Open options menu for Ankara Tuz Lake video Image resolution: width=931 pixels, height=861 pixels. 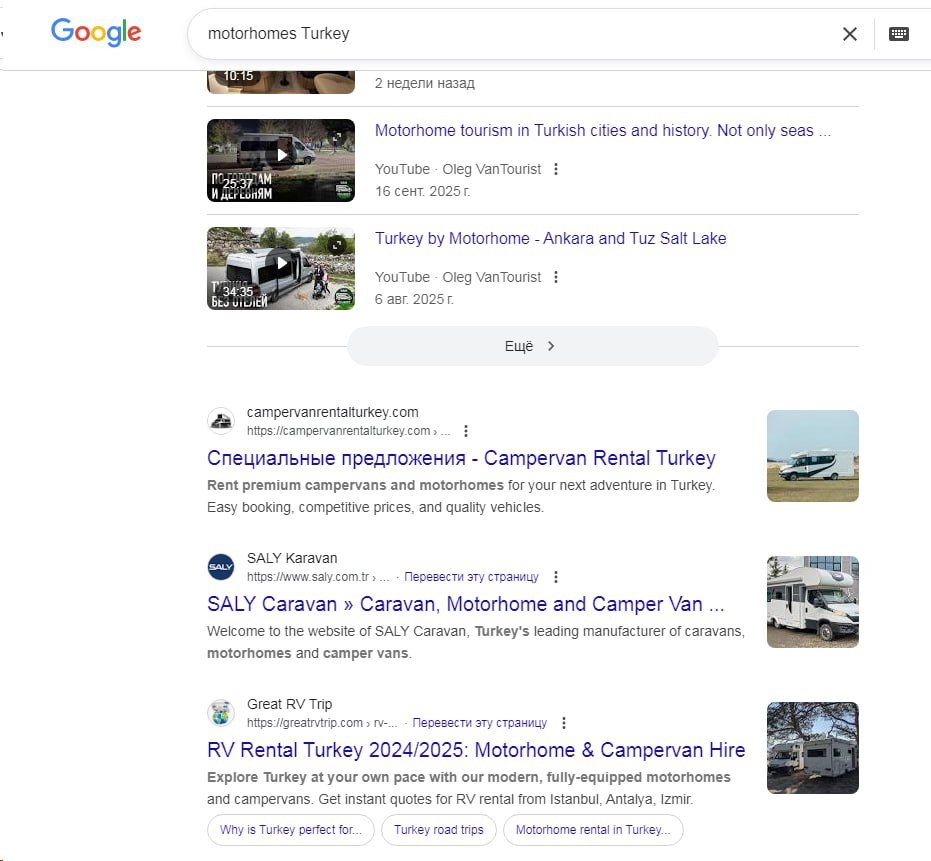(x=556, y=277)
